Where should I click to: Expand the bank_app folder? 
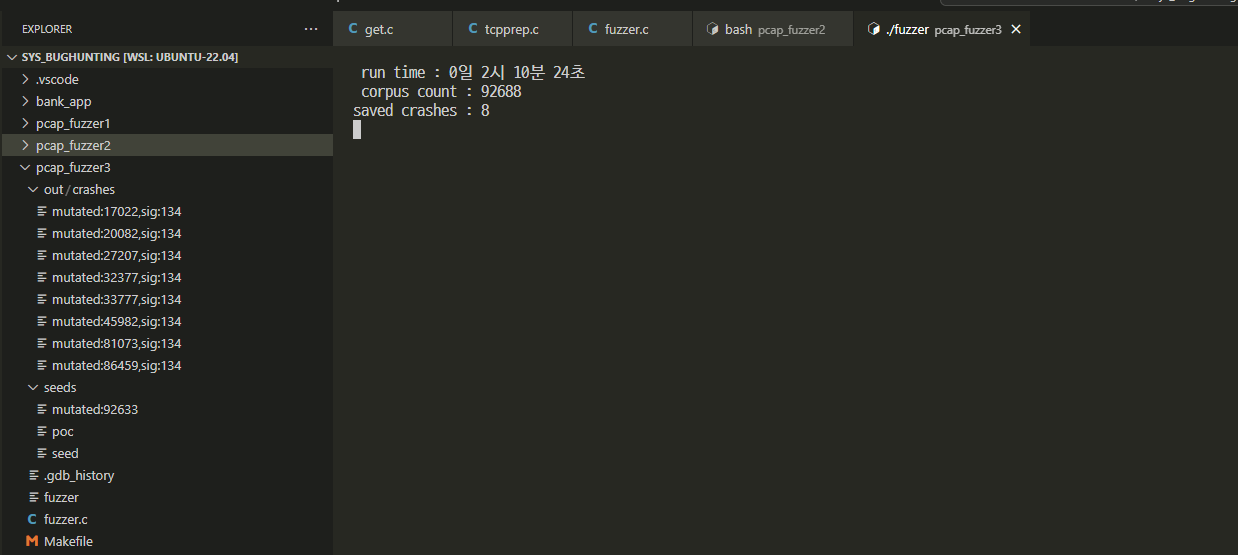click(x=167, y=101)
